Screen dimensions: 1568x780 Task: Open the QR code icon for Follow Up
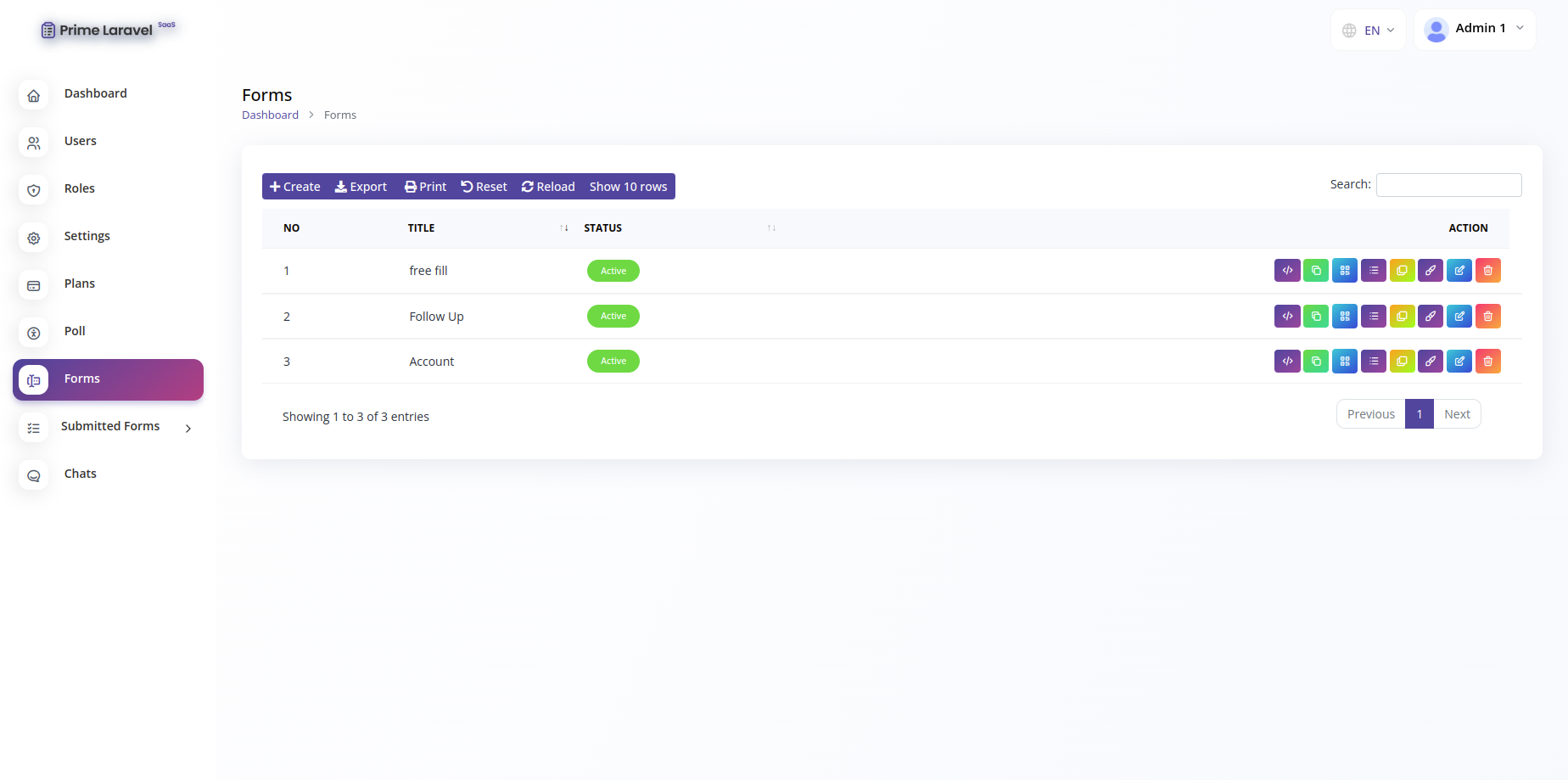click(1344, 317)
